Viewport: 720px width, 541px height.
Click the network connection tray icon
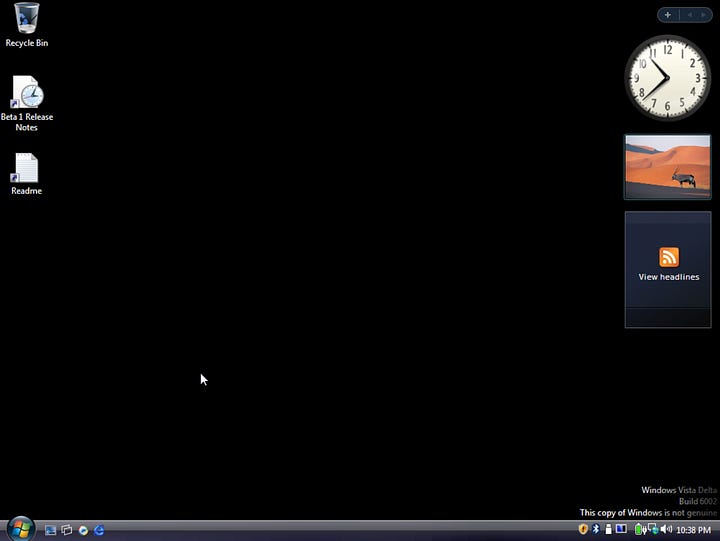(x=653, y=530)
